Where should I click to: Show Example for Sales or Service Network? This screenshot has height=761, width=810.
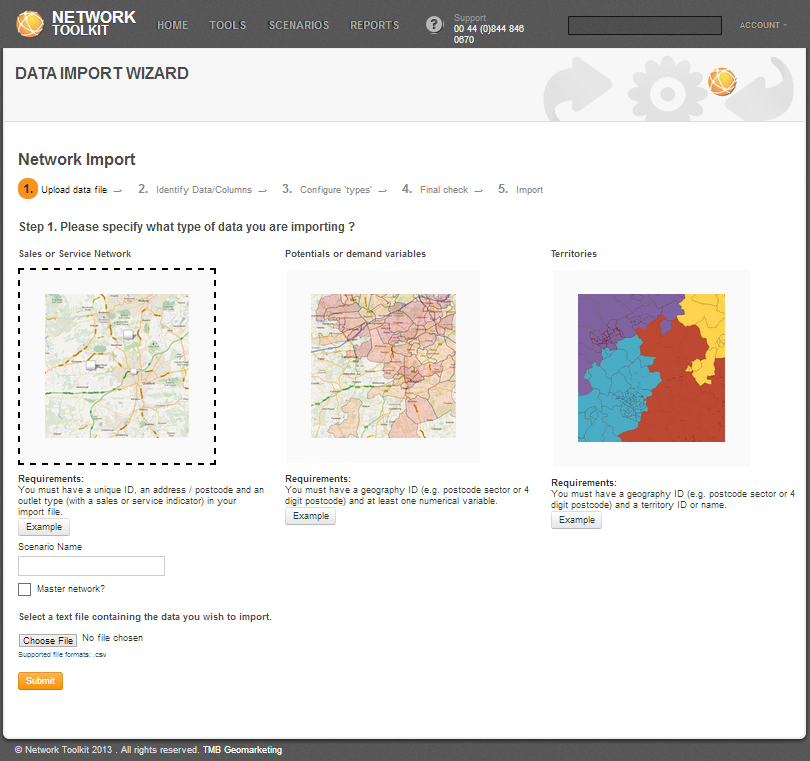tap(44, 527)
